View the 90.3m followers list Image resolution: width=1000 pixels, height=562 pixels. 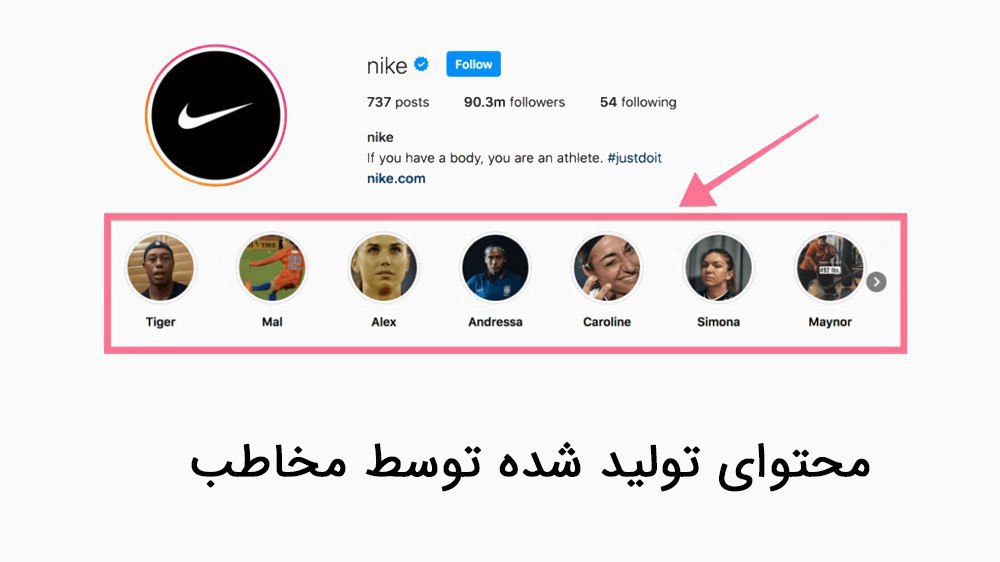click(x=514, y=102)
